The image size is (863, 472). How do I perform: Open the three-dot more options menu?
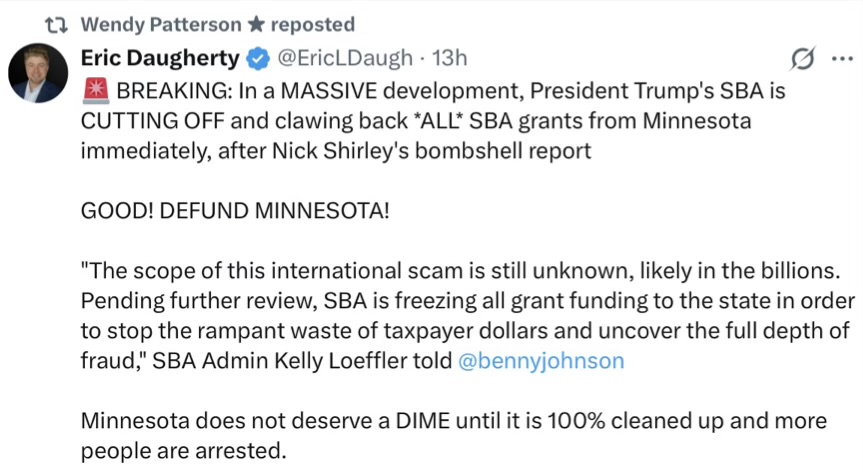click(840, 59)
